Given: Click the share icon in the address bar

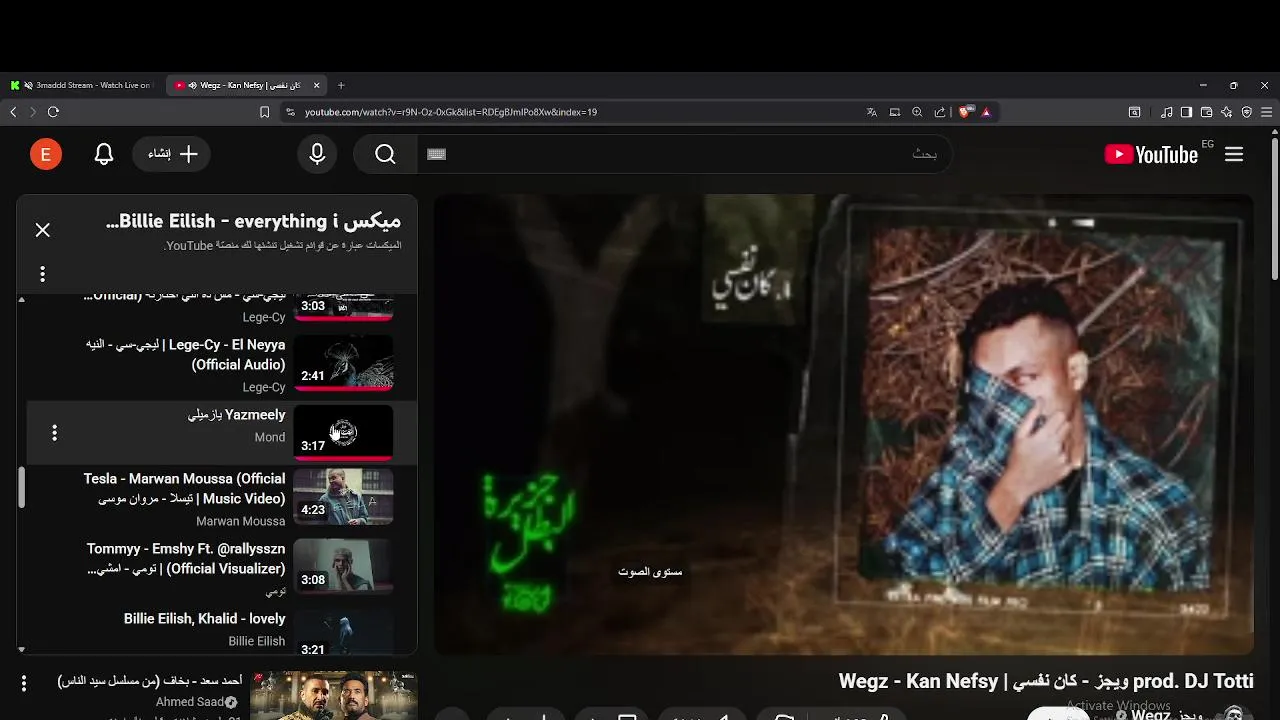Looking at the screenshot, I should 940,112.
